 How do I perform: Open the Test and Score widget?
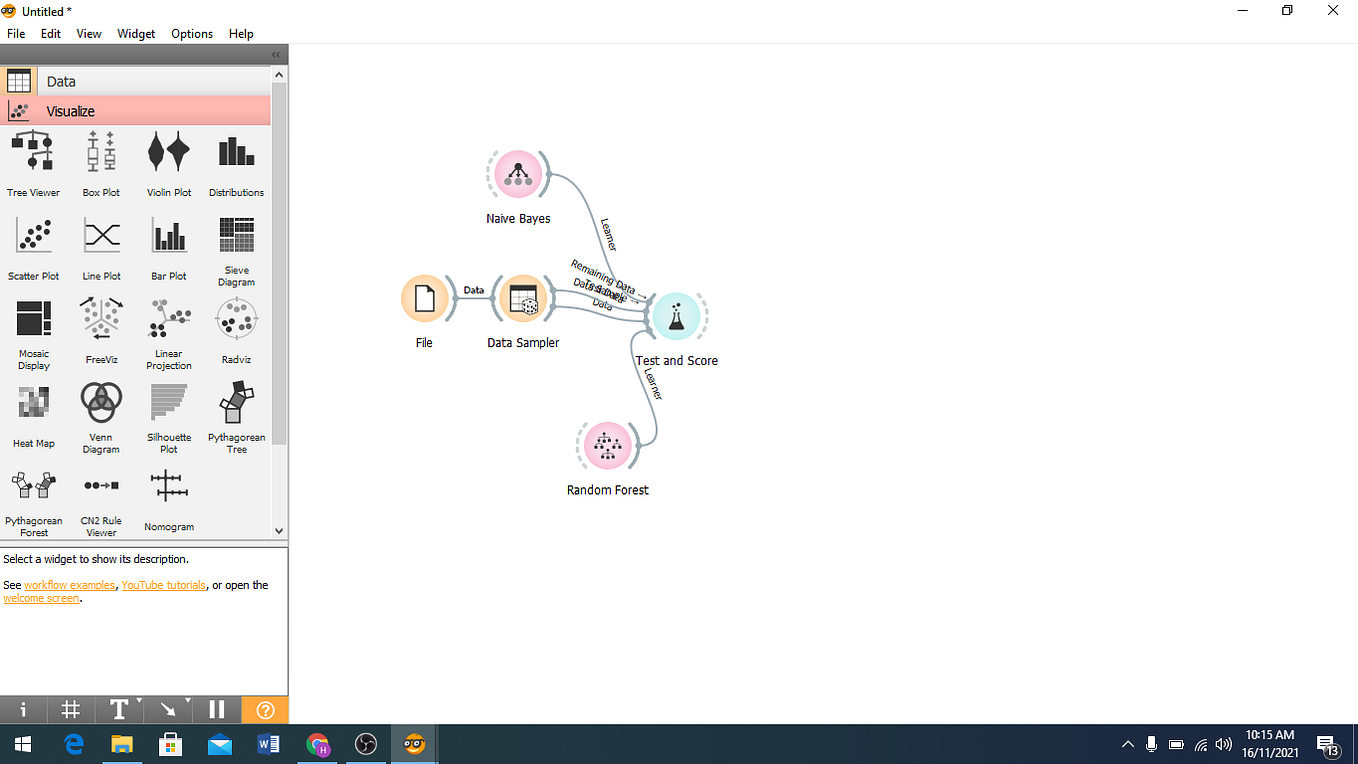[x=677, y=316]
